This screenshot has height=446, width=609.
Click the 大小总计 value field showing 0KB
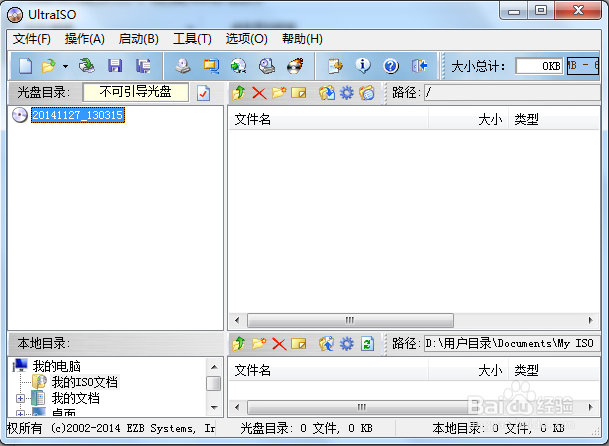[x=539, y=66]
